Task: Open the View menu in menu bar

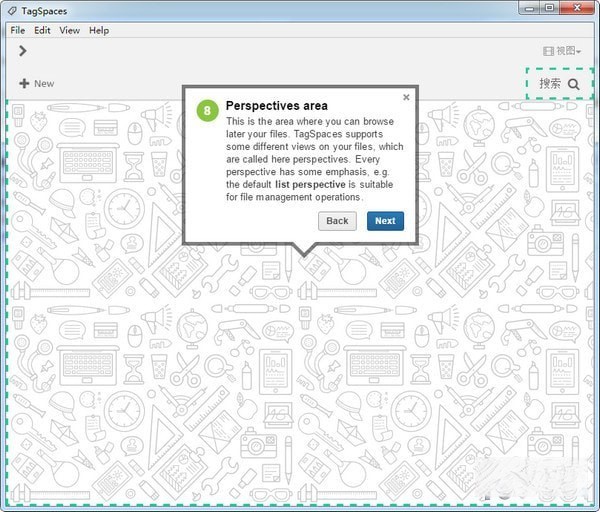Action: [69, 30]
